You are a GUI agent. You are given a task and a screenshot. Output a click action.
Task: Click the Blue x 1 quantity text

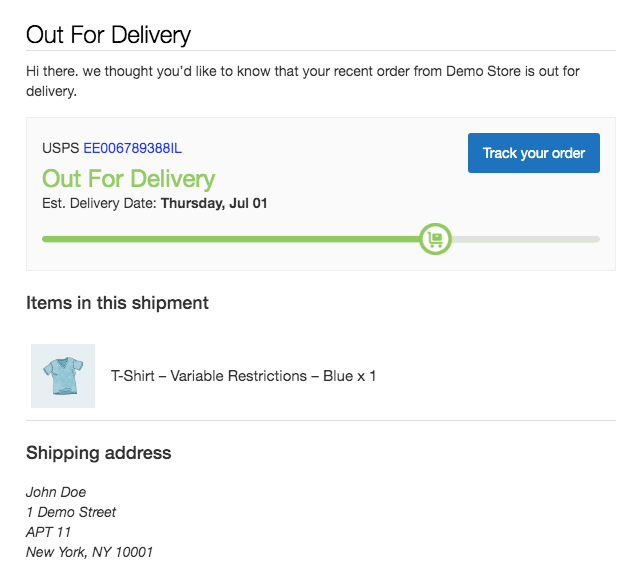(349, 376)
